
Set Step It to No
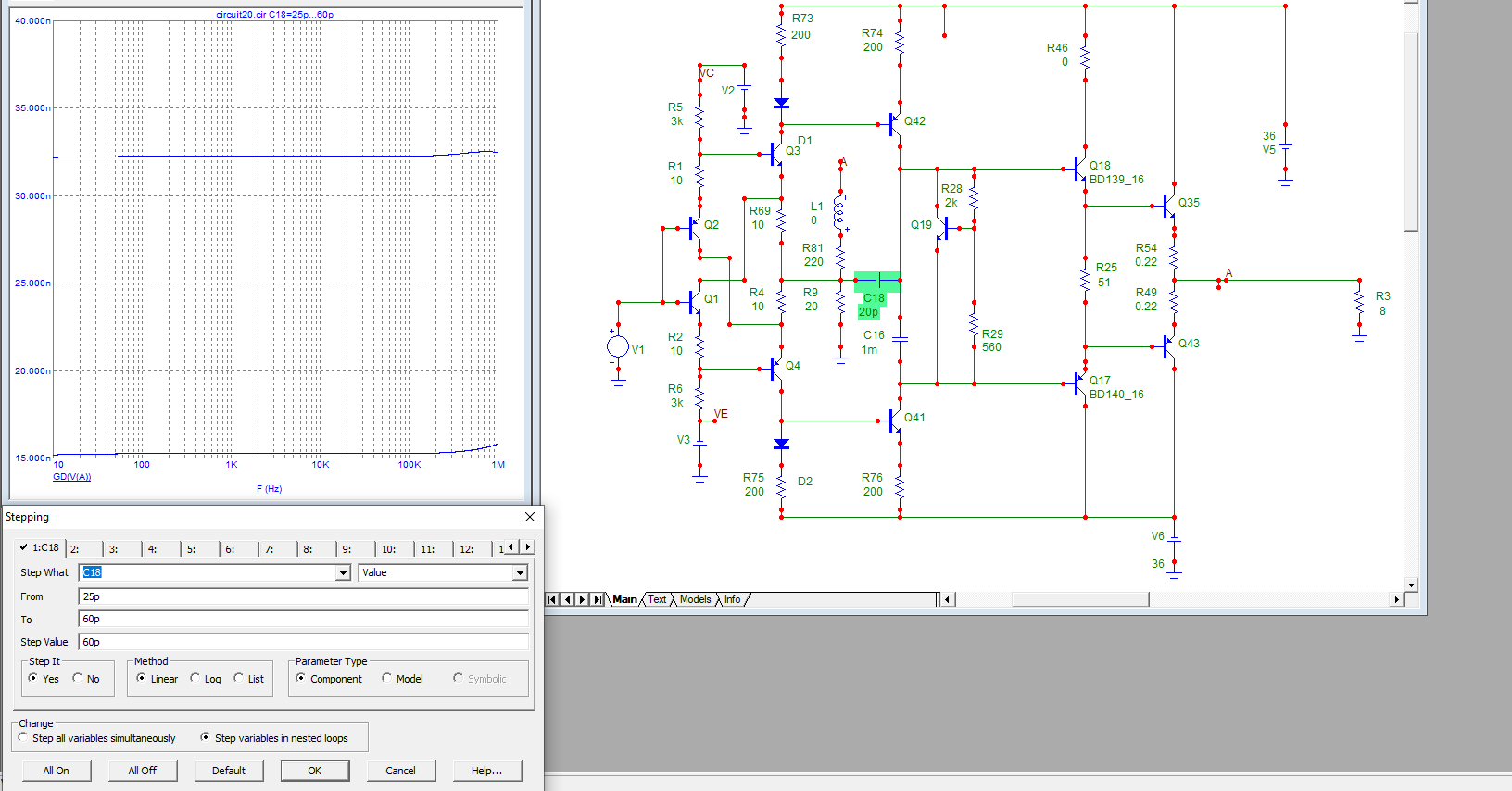[86, 679]
